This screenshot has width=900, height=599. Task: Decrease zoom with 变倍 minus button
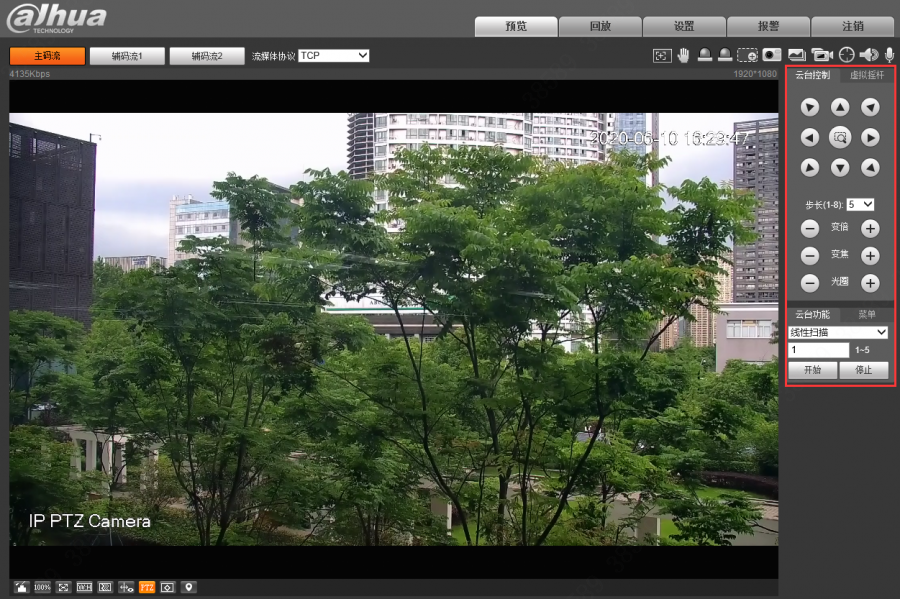point(810,228)
